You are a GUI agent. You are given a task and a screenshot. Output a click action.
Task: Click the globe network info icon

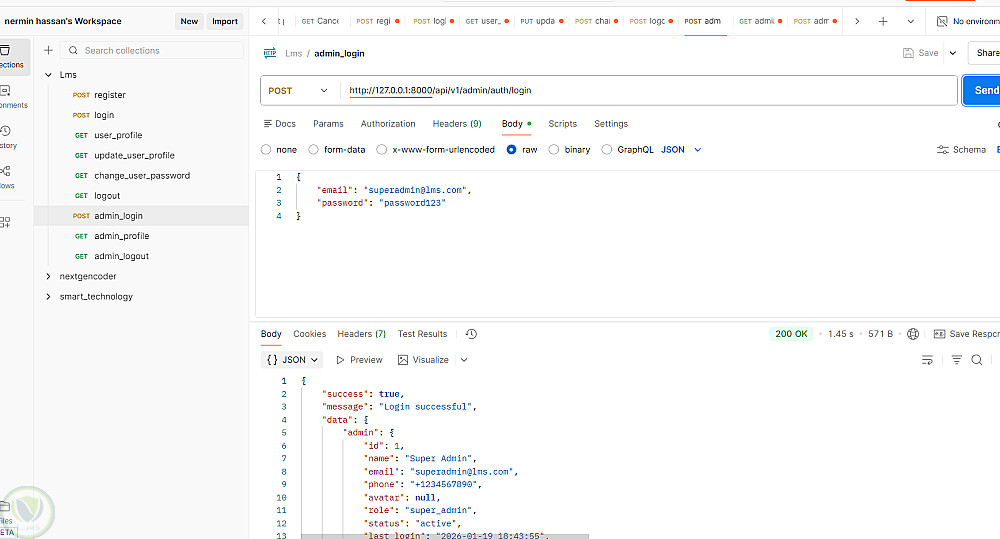912,334
